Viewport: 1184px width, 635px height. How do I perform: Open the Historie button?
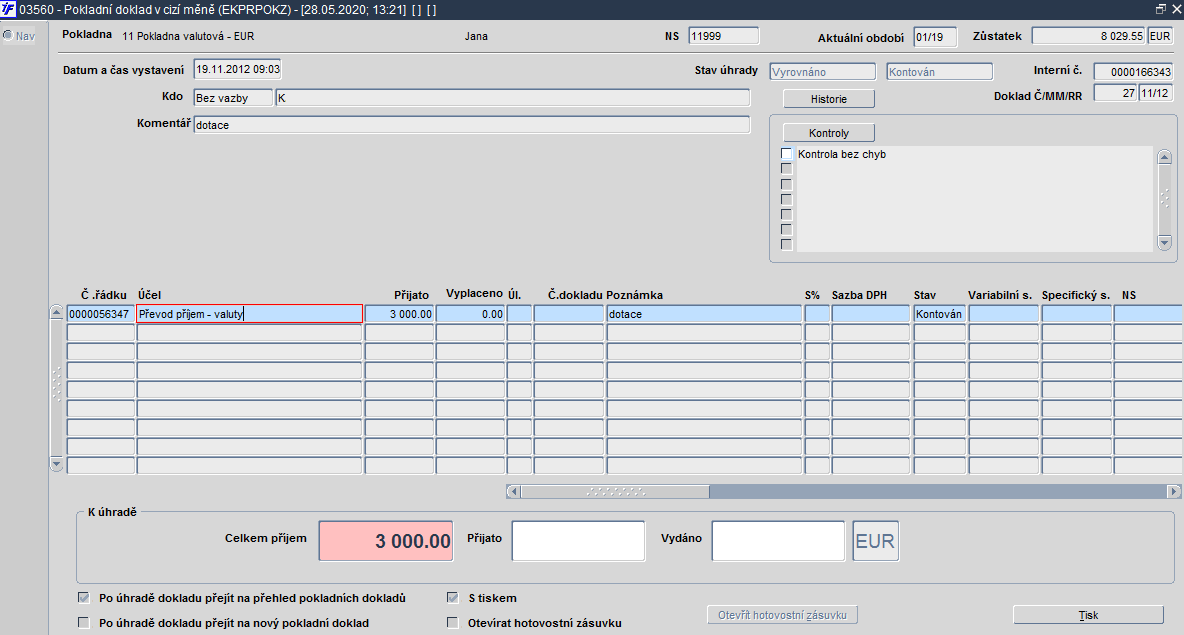point(828,99)
